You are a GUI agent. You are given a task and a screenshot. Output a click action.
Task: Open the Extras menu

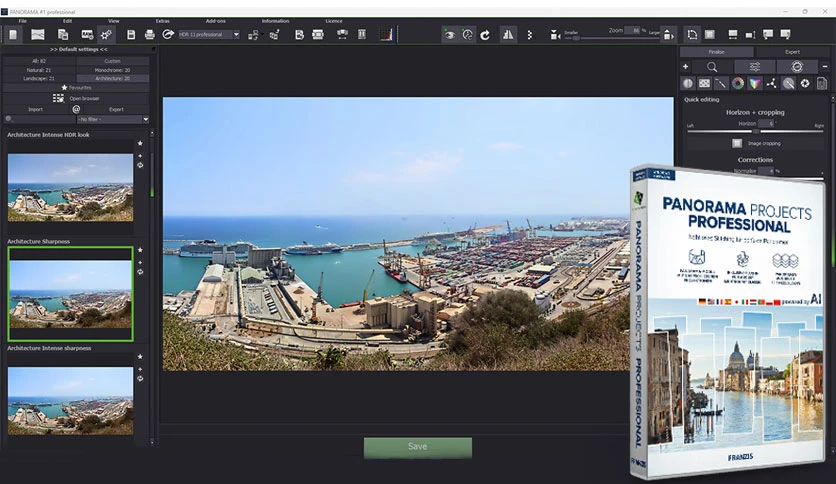point(163,21)
